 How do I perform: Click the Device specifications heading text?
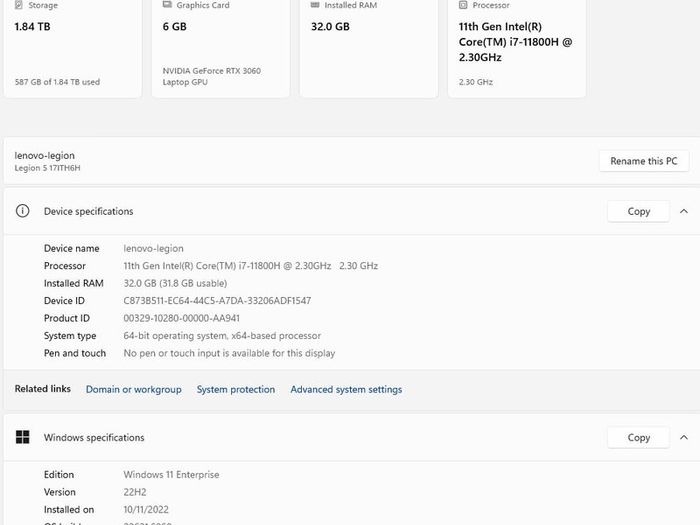88,211
